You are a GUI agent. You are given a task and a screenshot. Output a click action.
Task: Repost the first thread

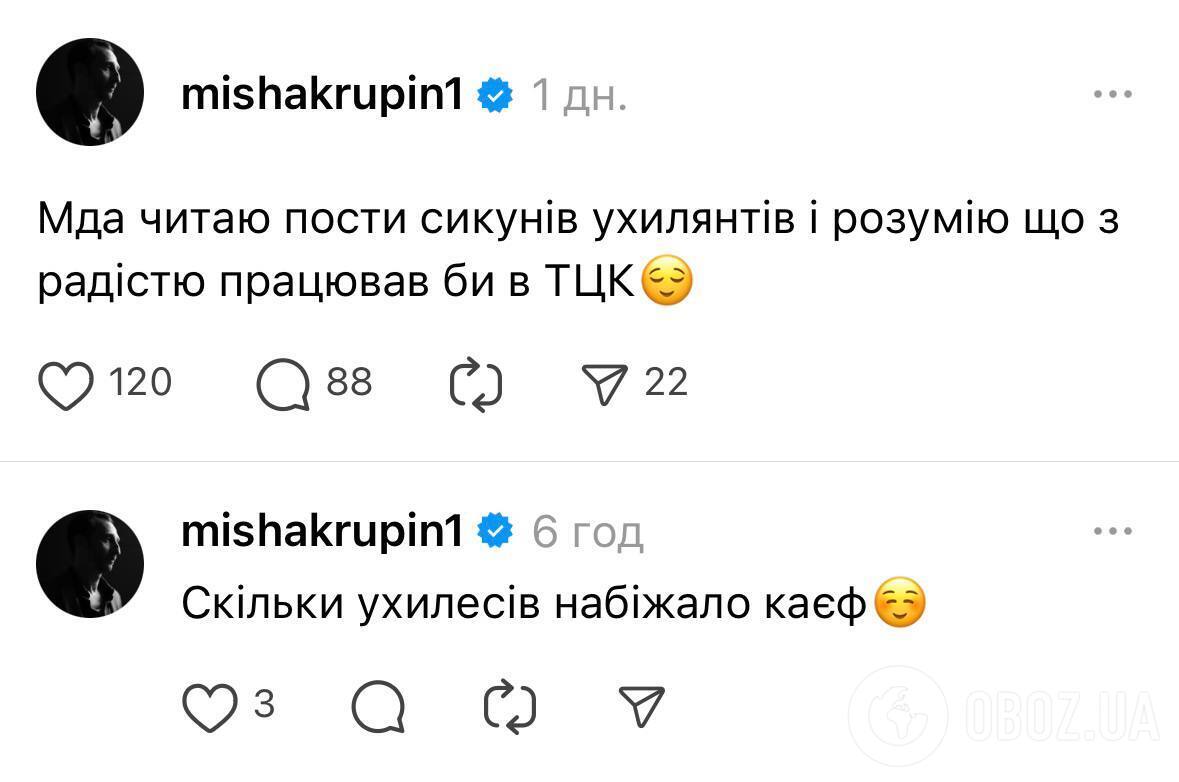(x=477, y=383)
